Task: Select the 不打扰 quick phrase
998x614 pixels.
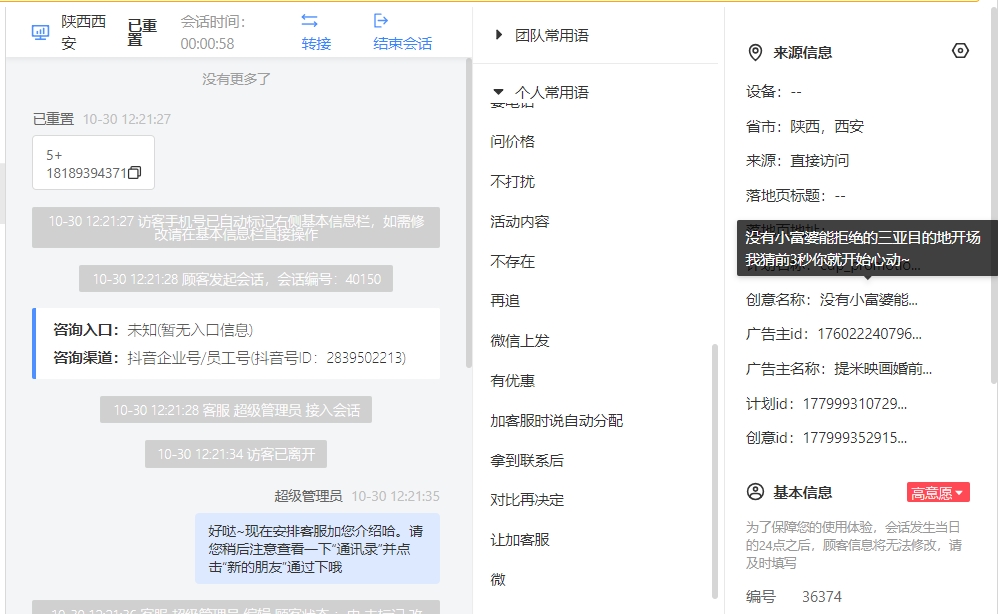Action: (512, 181)
